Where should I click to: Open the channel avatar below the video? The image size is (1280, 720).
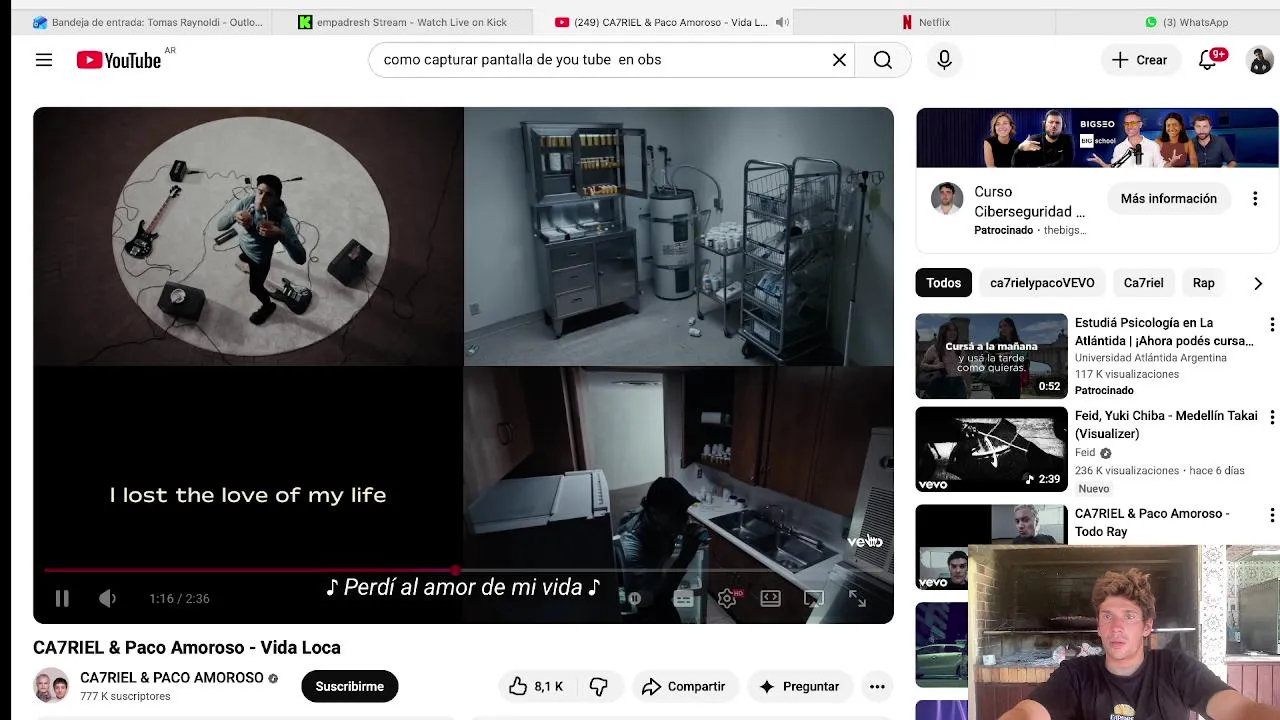pyautogui.click(x=51, y=686)
